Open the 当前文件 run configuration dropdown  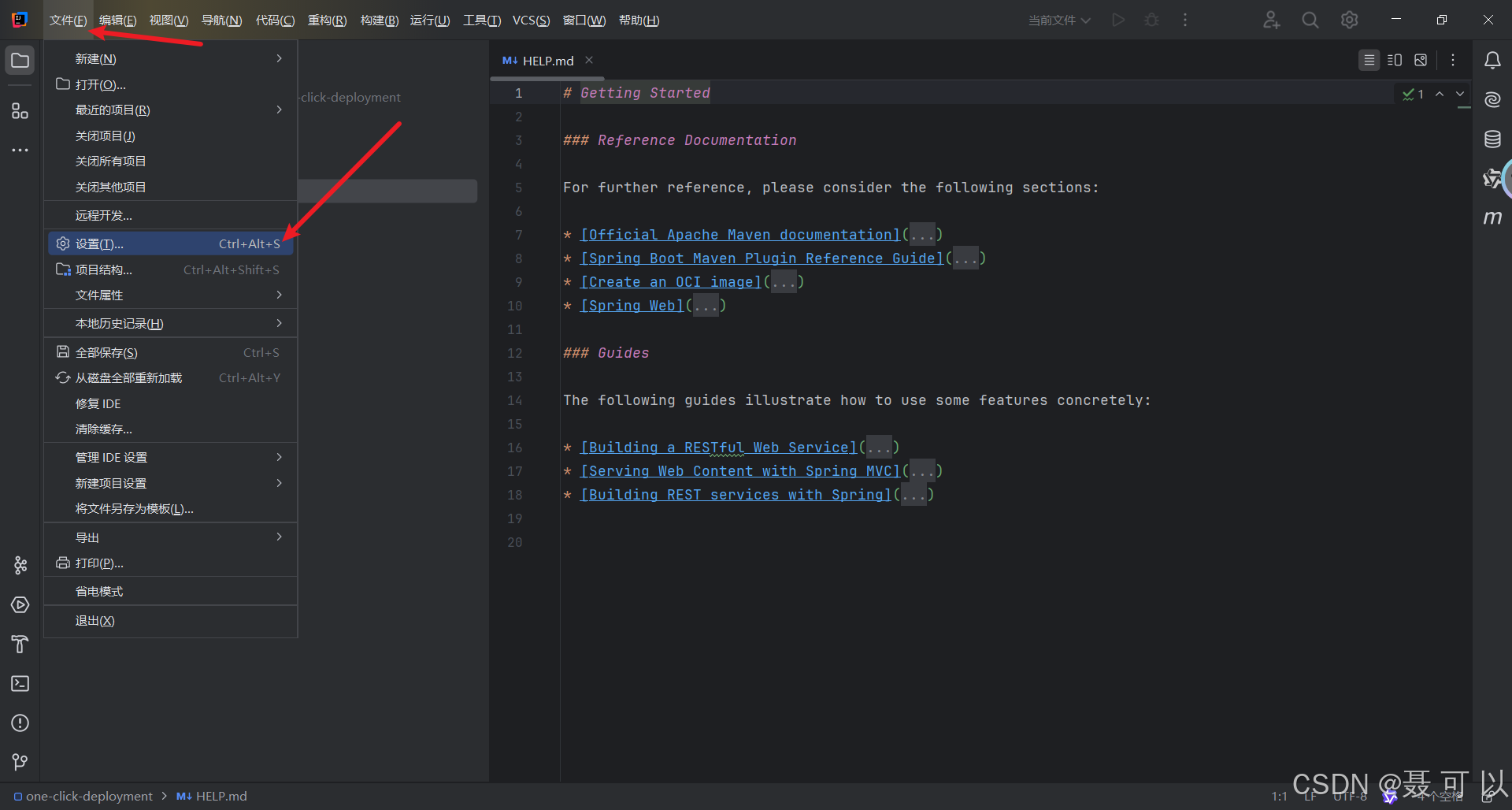[x=1059, y=20]
